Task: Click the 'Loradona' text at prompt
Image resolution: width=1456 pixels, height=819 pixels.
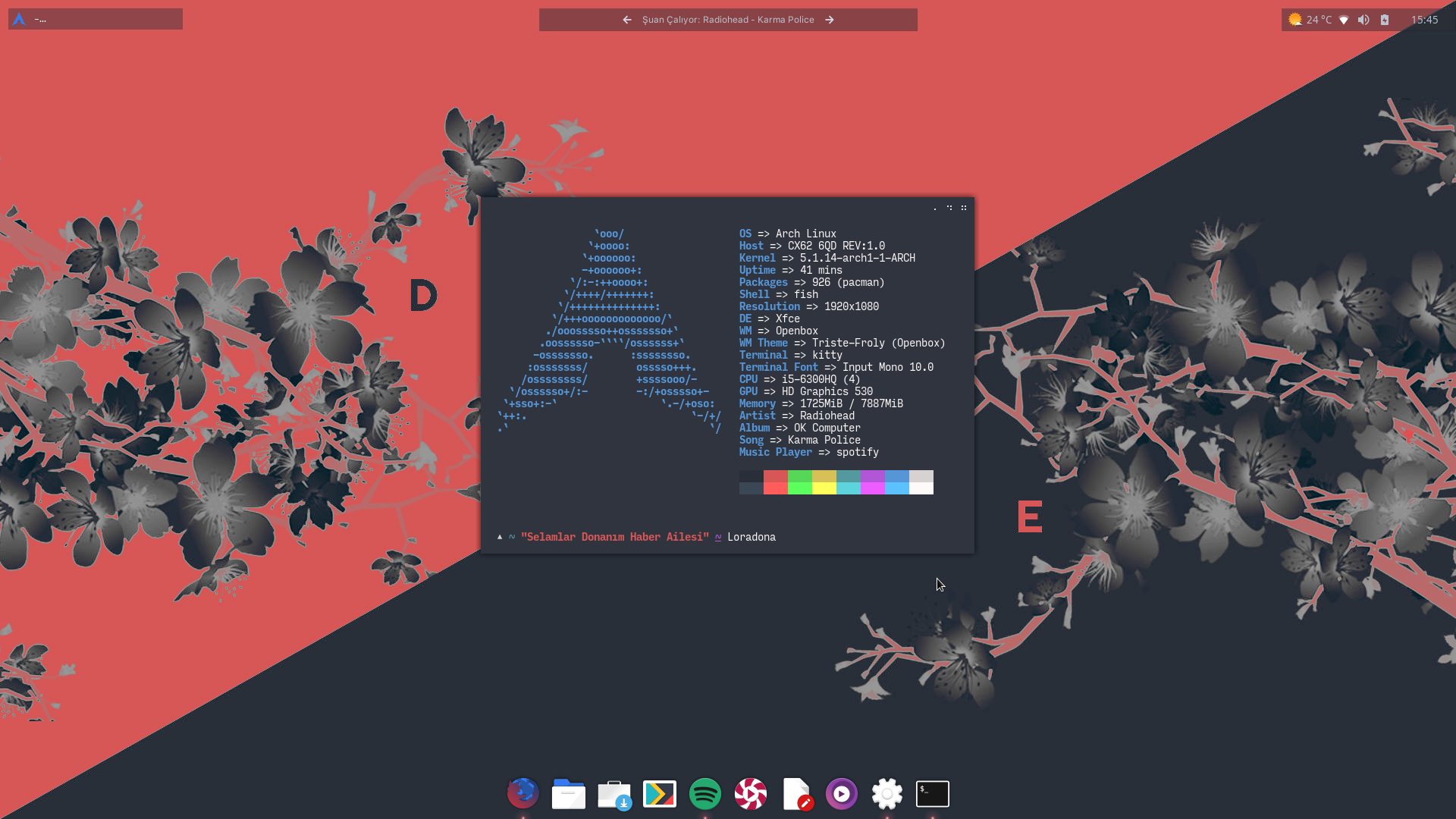Action: [752, 537]
